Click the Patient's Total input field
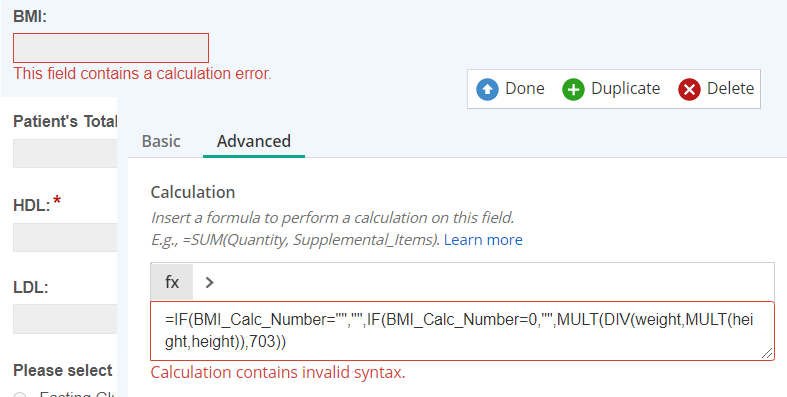 (65, 154)
